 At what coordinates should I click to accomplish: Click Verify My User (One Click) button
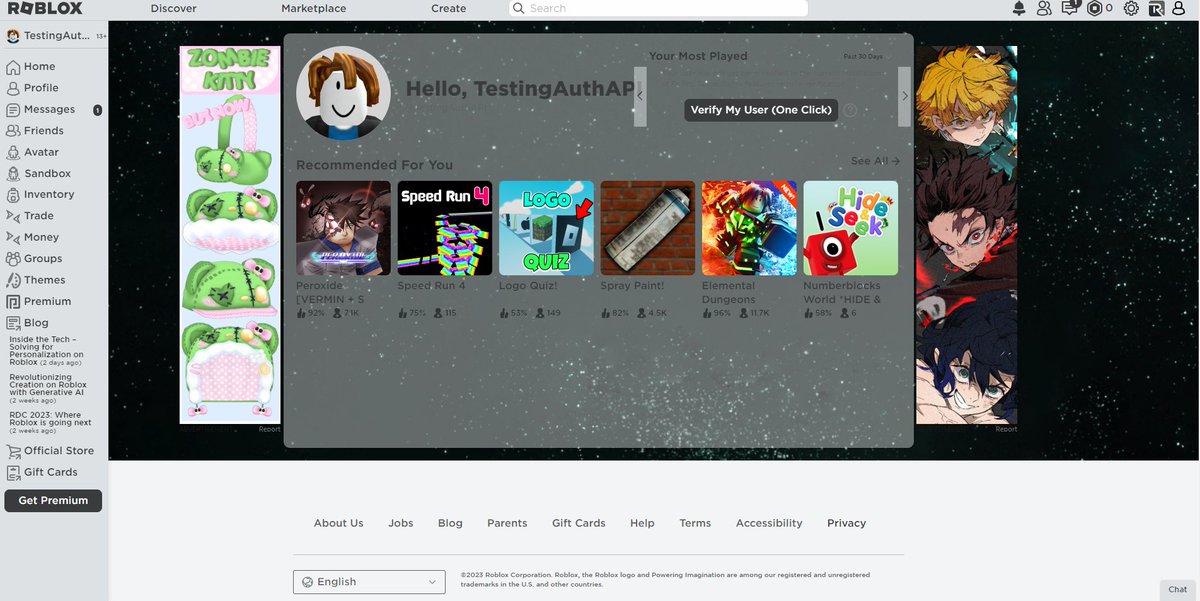761,110
